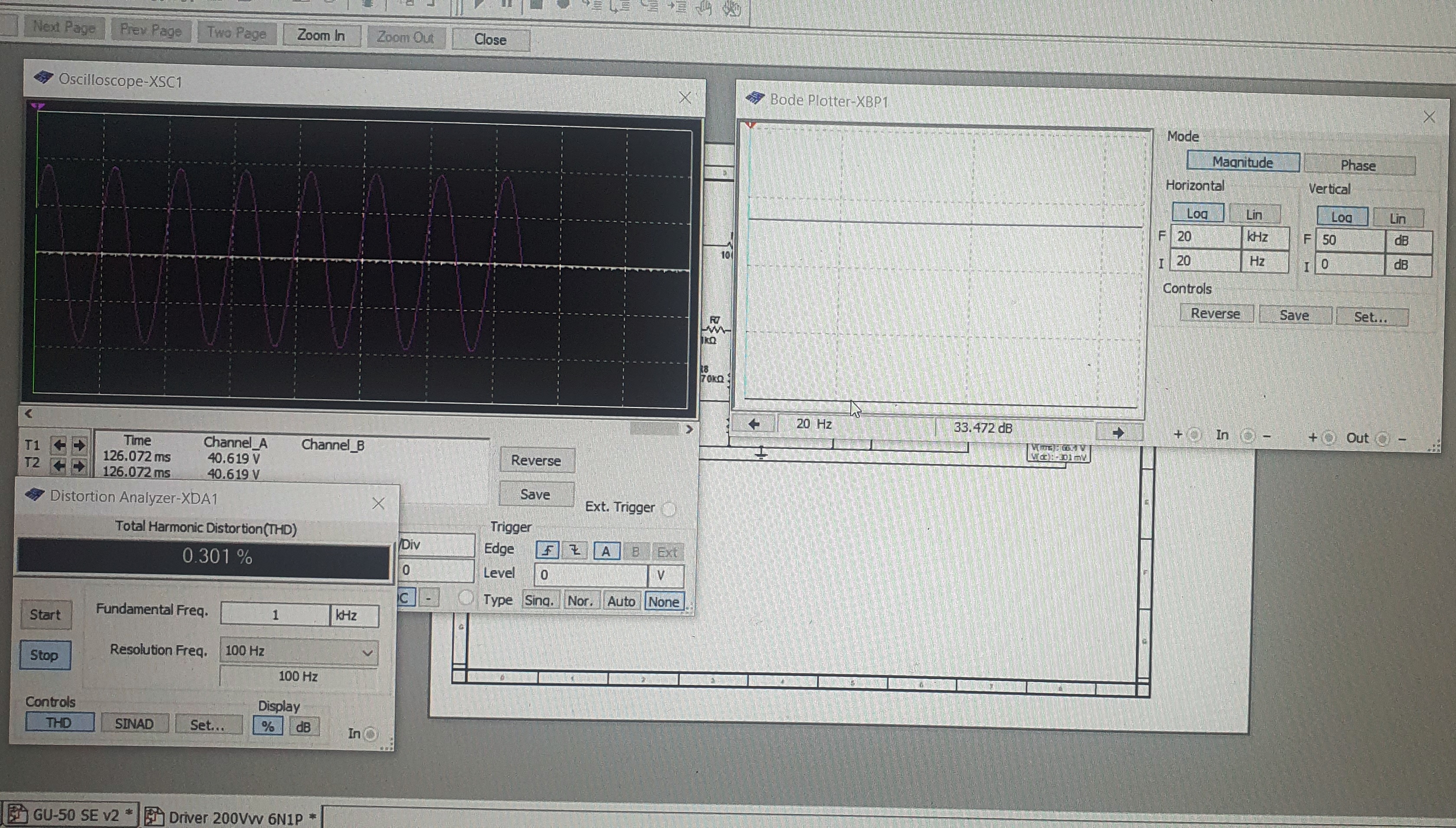Step T1 cursor left in Oscilloscope
1456x828 pixels.
point(60,445)
